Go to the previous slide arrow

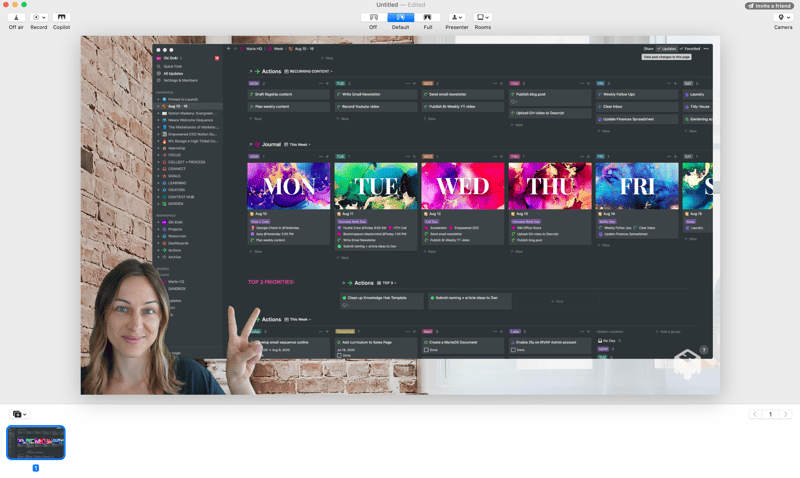coord(755,414)
